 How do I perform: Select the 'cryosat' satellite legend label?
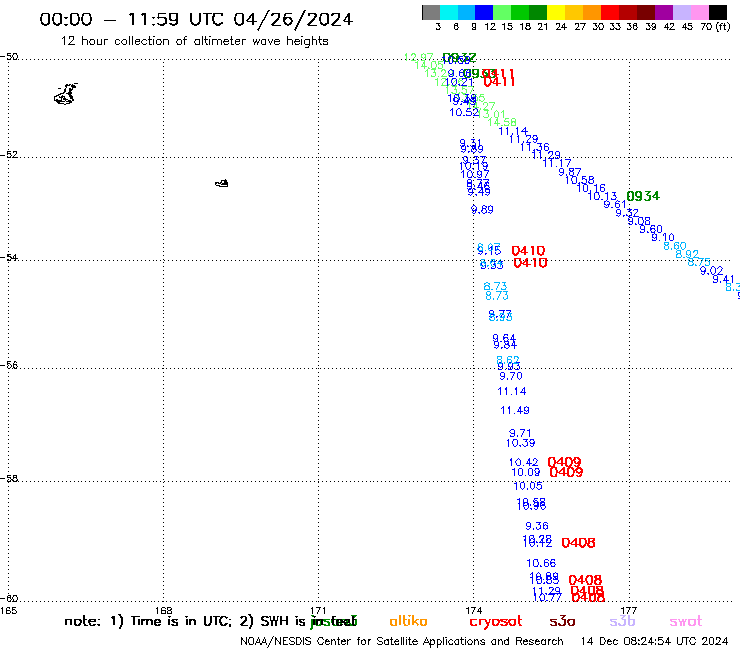tap(496, 622)
